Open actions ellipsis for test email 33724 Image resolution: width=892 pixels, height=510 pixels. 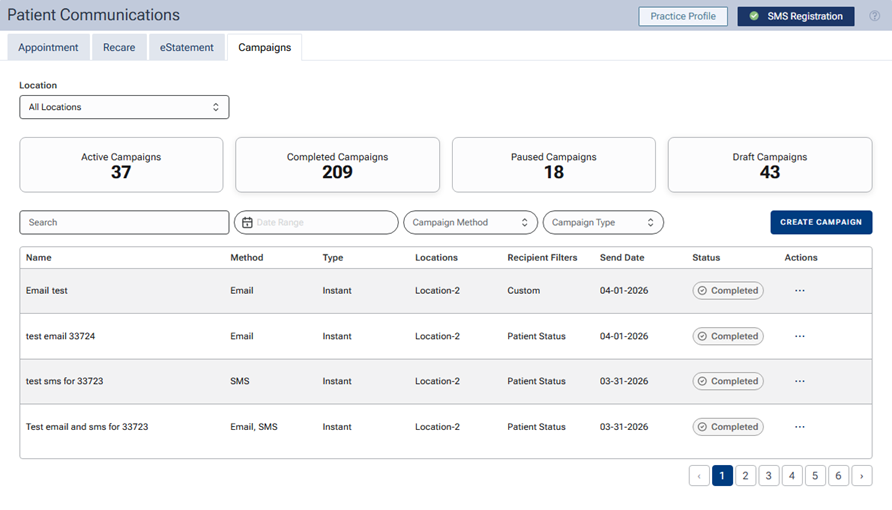pyautogui.click(x=799, y=336)
